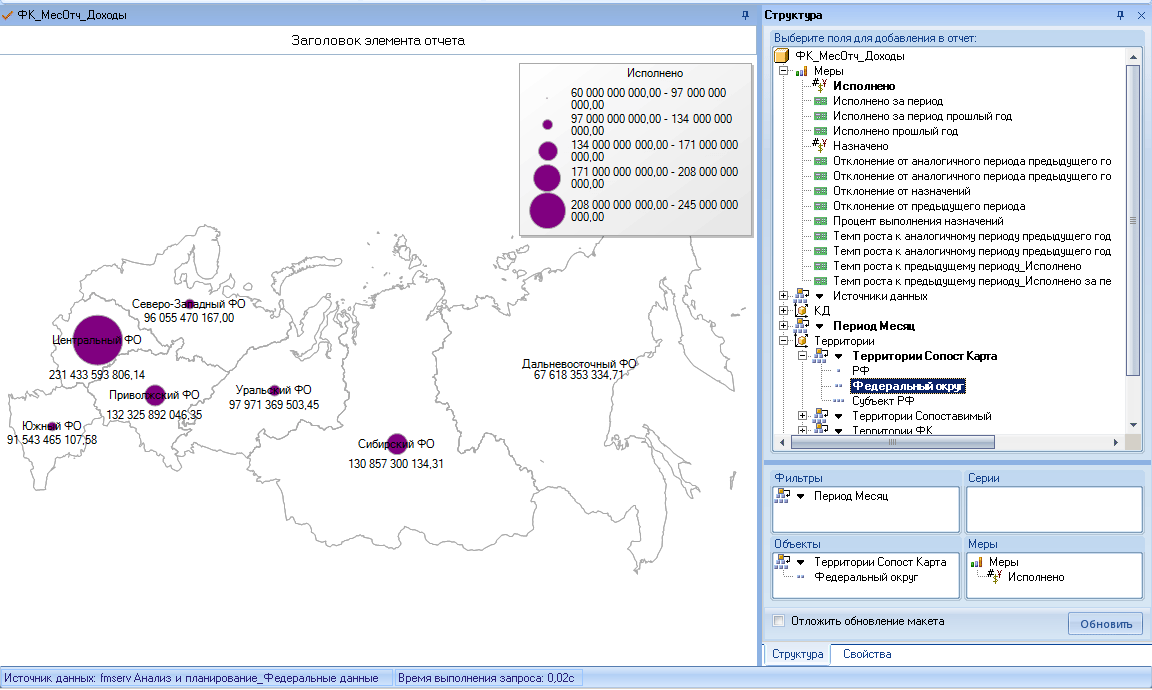Enable Отложить обновление макета checkbox
1152x690 pixels.
pyautogui.click(x=779, y=621)
